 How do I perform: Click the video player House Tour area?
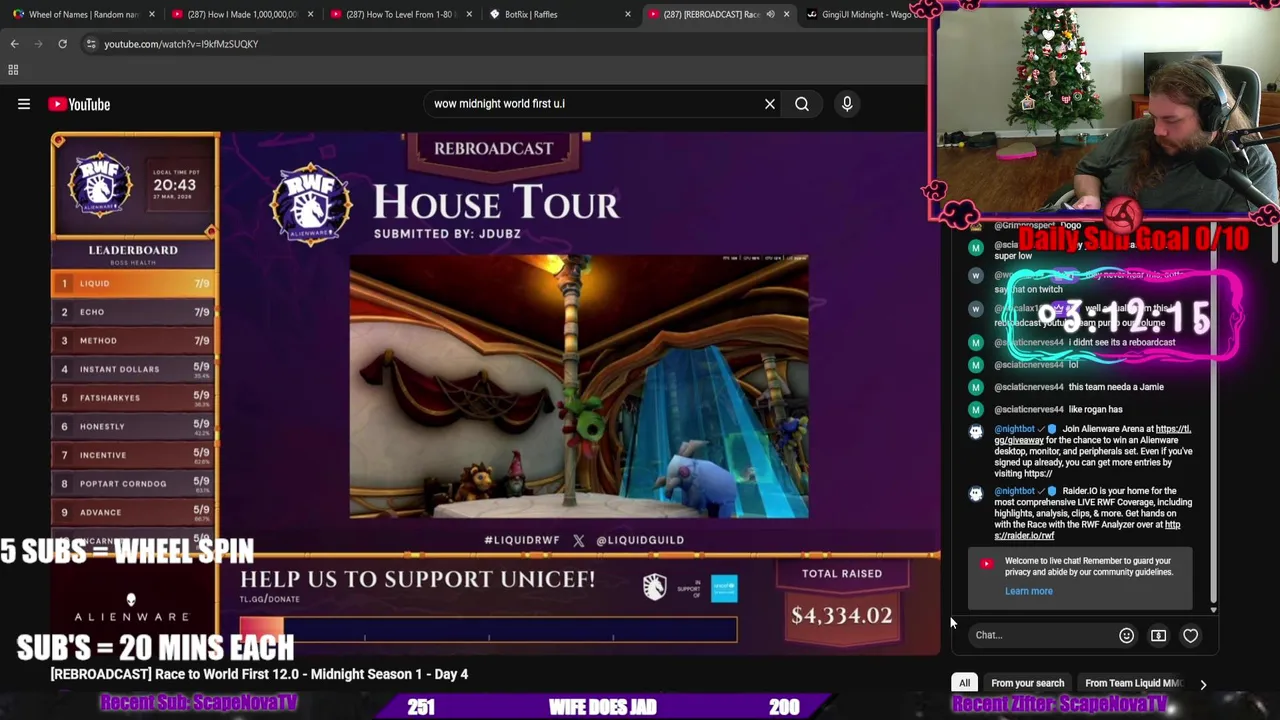click(579, 386)
